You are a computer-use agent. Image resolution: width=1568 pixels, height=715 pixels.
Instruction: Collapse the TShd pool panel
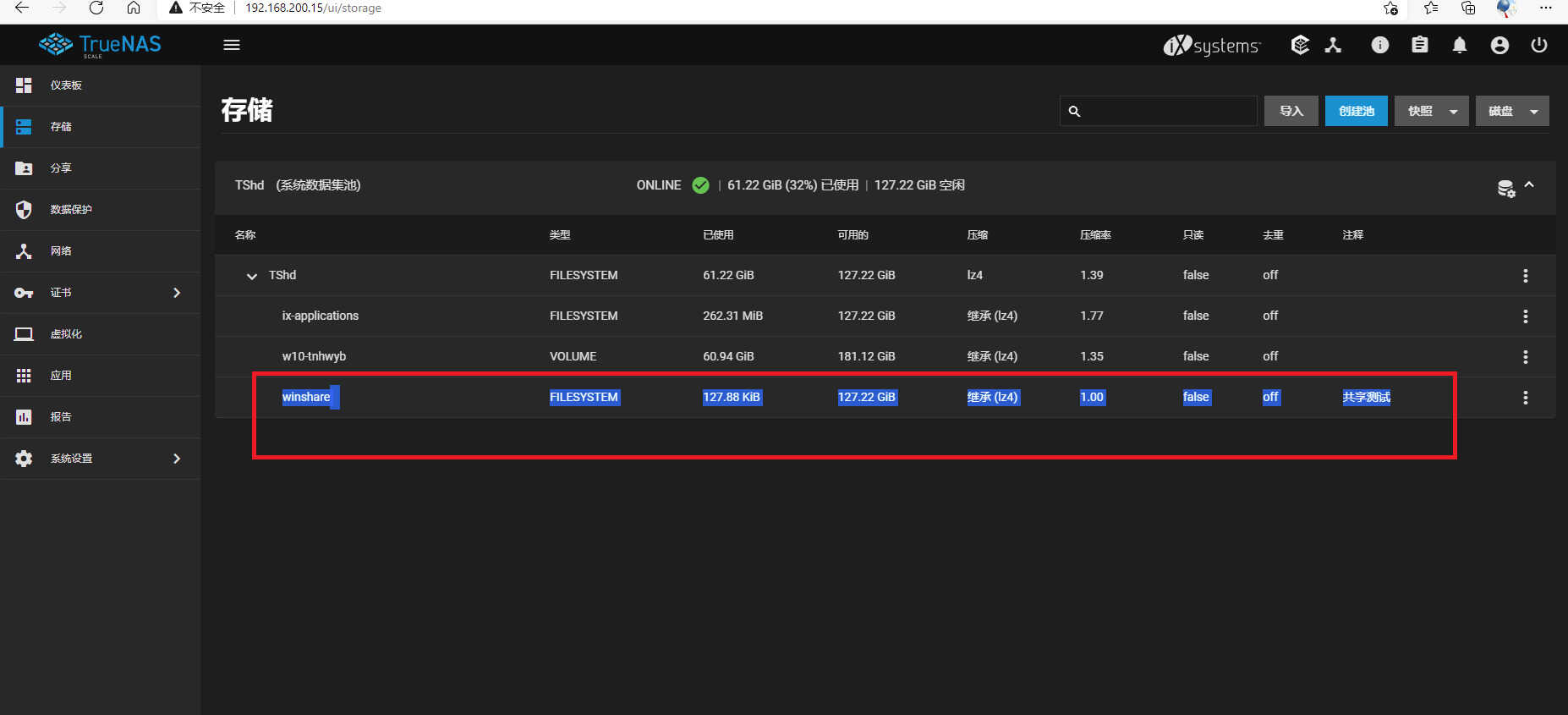pos(1529,184)
